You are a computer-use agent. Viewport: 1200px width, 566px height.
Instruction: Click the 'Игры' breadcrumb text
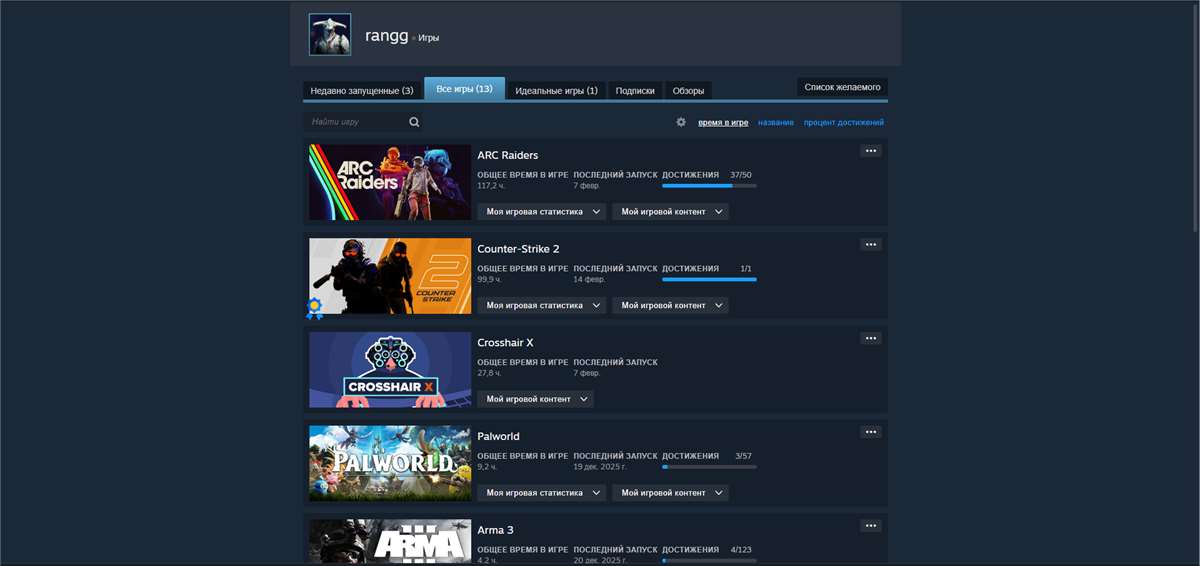(x=428, y=38)
